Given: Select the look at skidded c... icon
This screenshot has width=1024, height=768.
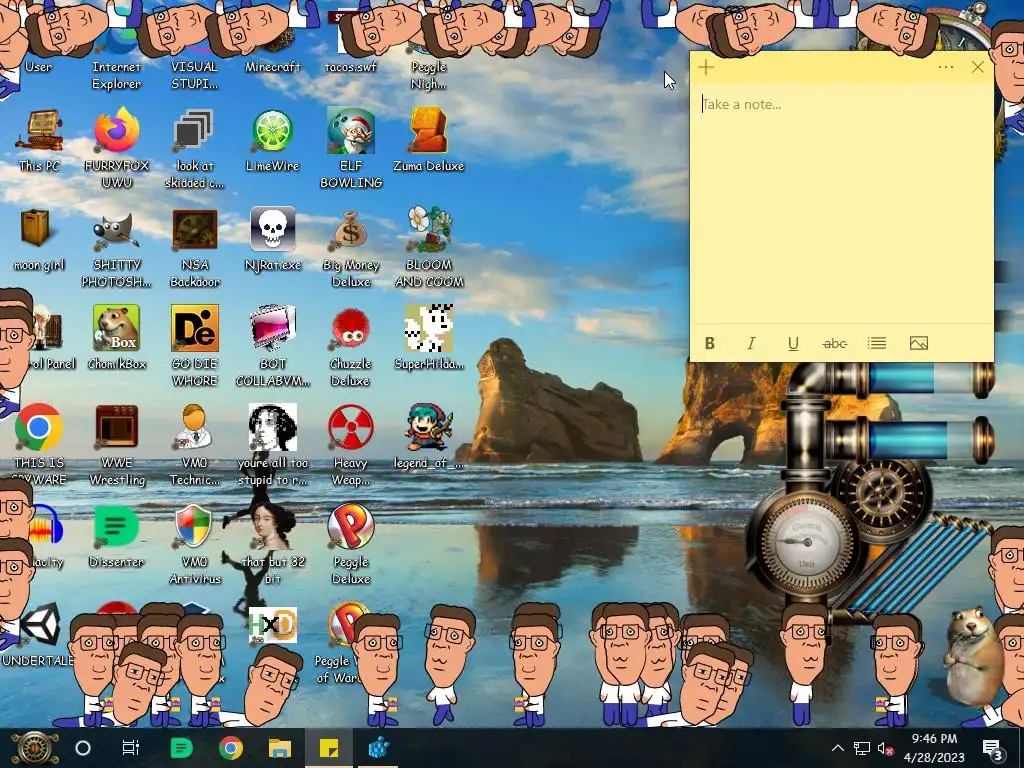Looking at the screenshot, I should point(195,149).
